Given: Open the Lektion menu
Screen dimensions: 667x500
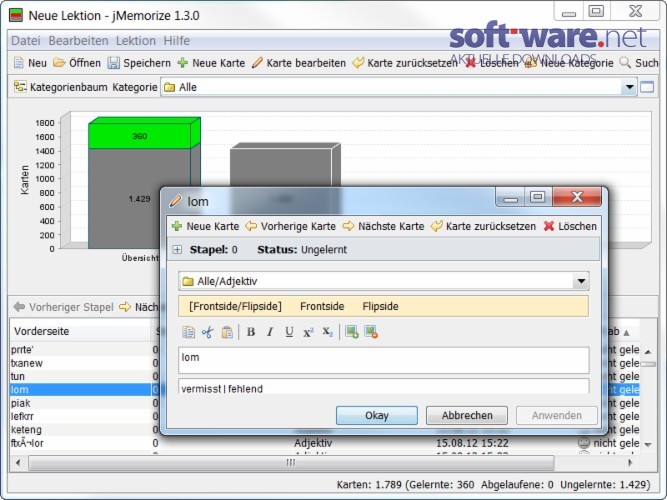Looking at the screenshot, I should click(x=136, y=41).
